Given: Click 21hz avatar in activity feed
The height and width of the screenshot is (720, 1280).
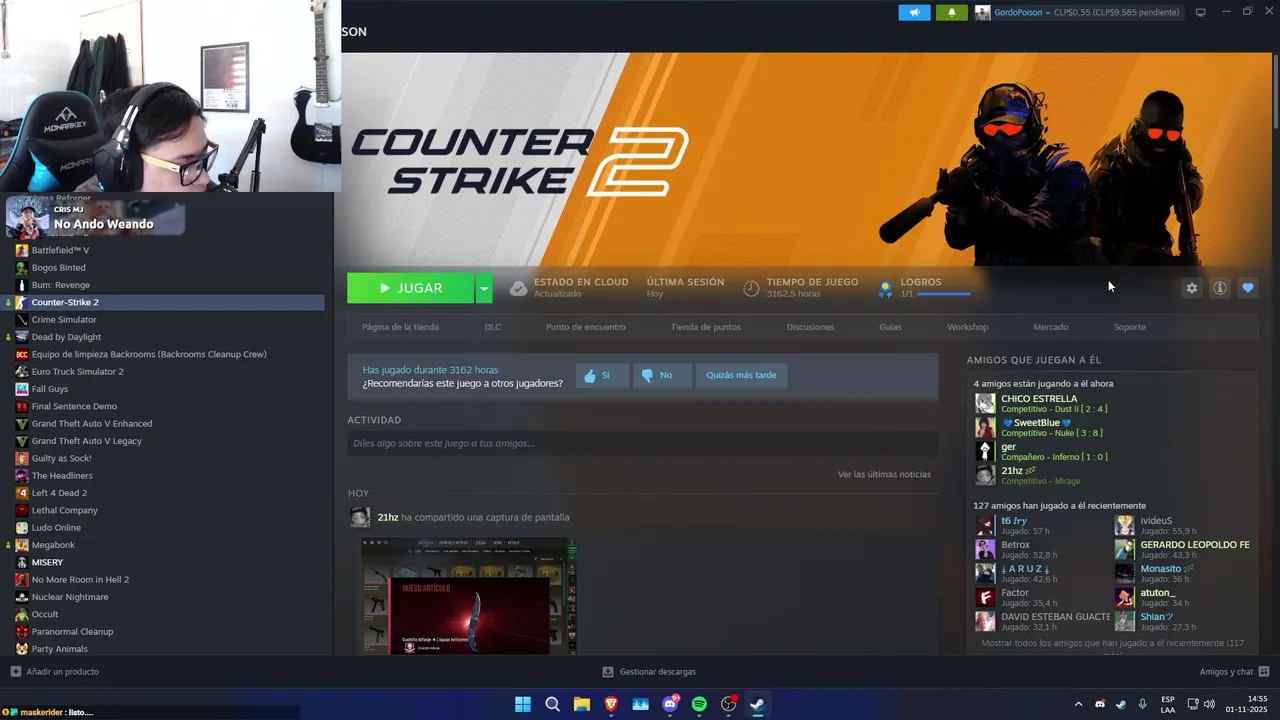Looking at the screenshot, I should click(x=360, y=517).
